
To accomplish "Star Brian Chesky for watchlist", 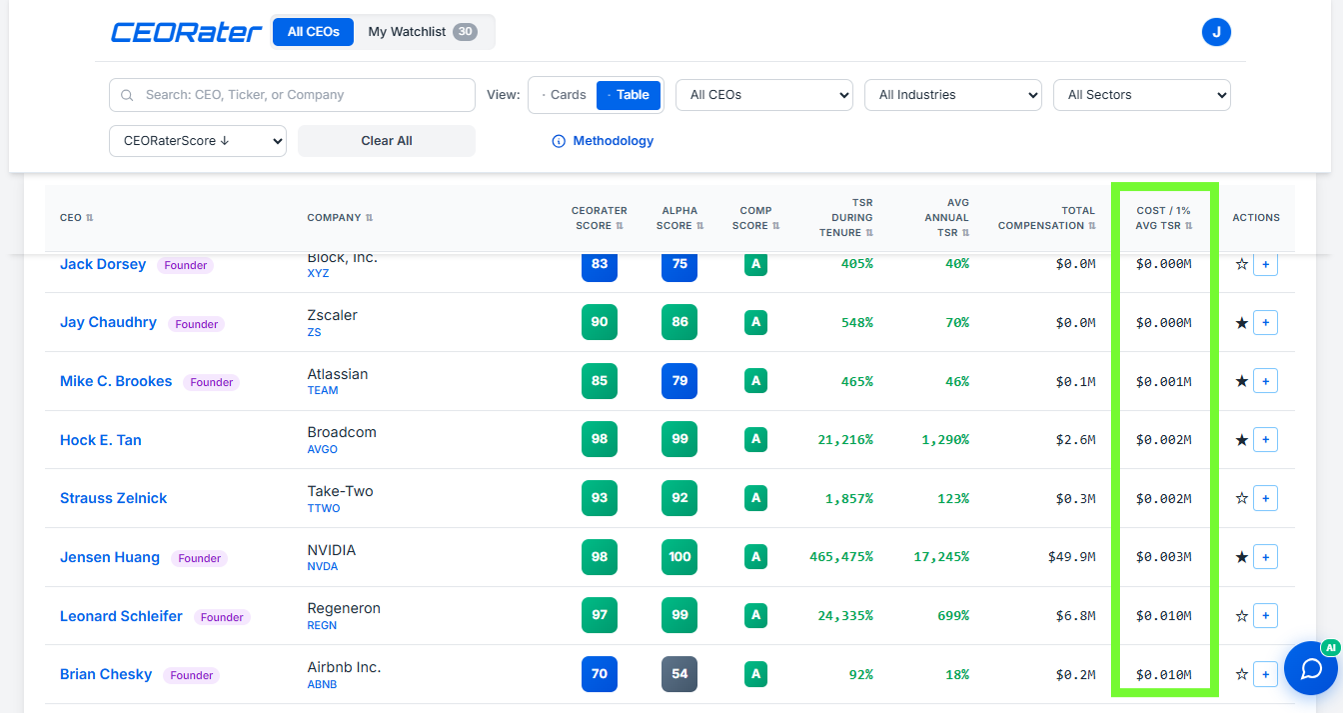I will point(1242,675).
